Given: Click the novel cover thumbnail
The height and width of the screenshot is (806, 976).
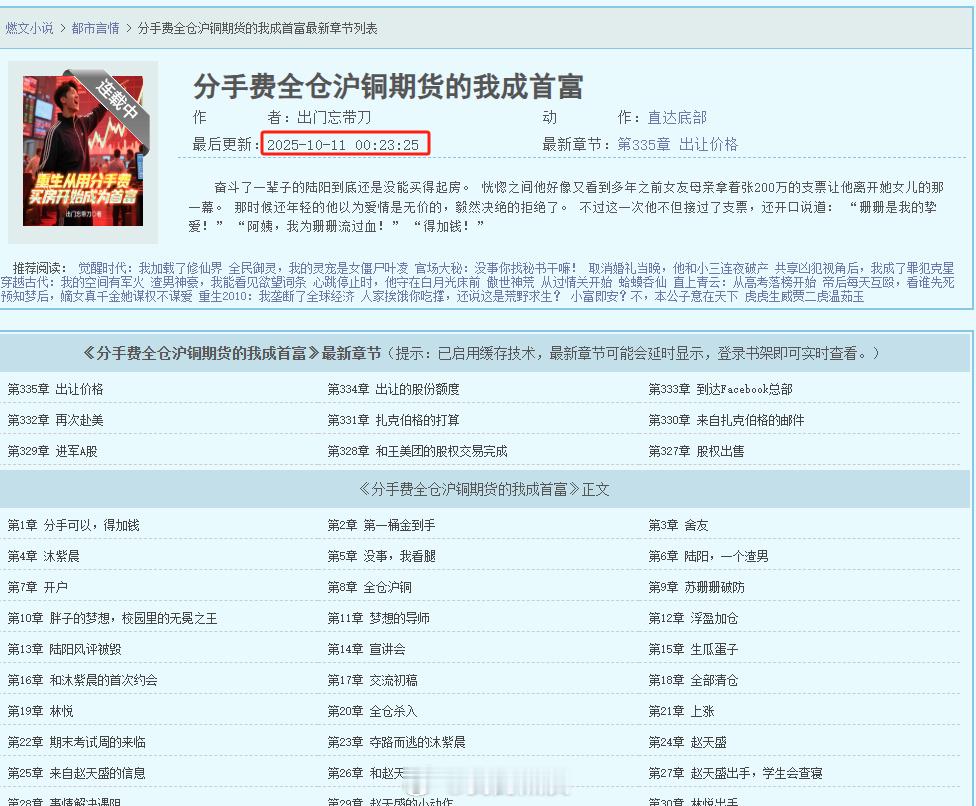Looking at the screenshot, I should tap(84, 152).
